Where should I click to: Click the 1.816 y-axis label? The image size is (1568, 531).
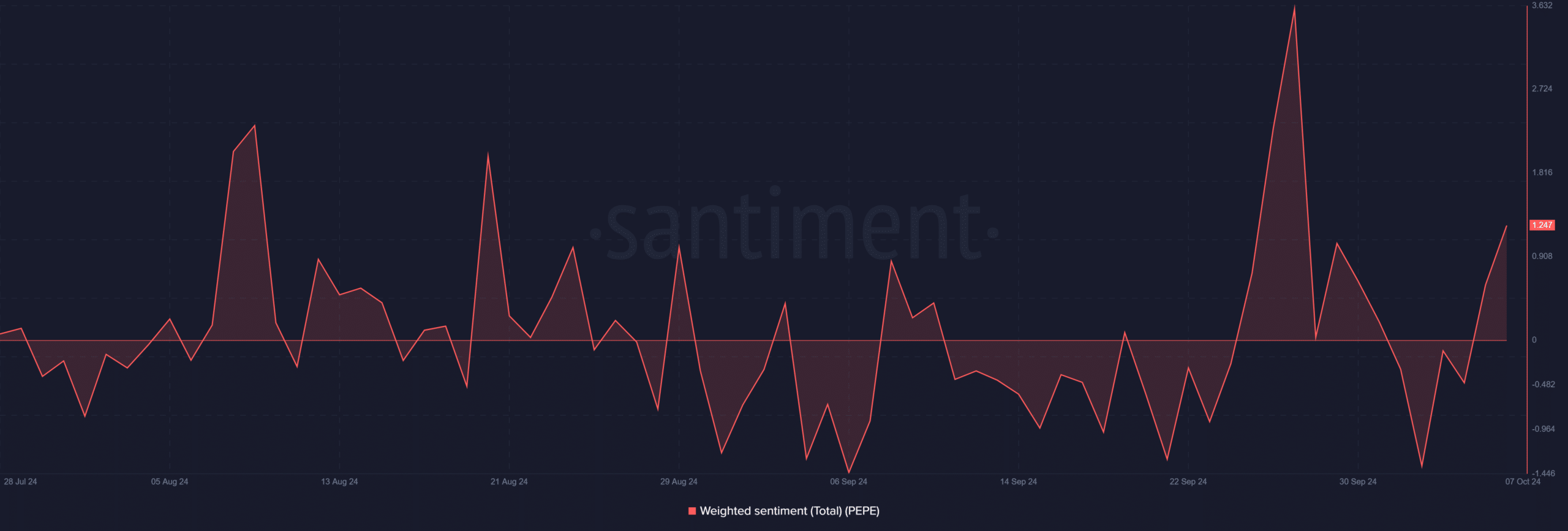(x=1542, y=173)
